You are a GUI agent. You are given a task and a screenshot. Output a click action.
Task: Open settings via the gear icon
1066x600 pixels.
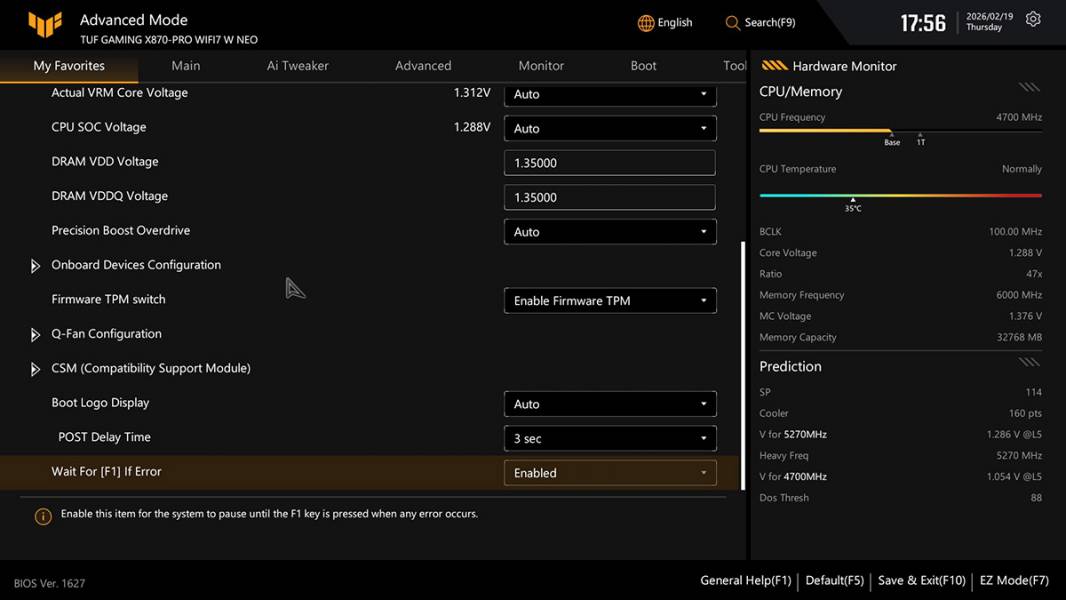pos(1033,20)
